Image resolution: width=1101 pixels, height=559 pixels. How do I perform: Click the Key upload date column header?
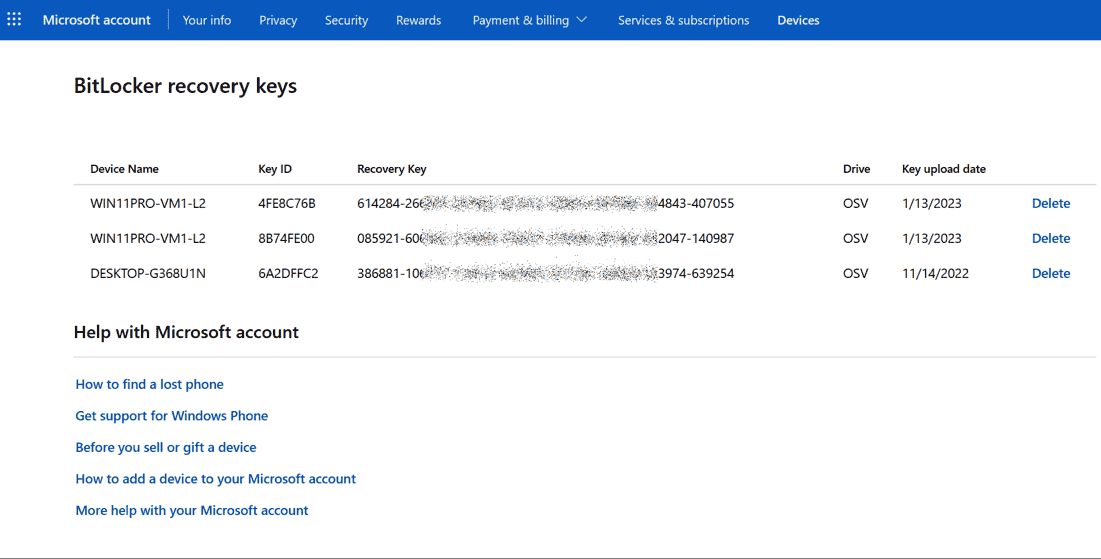[x=943, y=169]
